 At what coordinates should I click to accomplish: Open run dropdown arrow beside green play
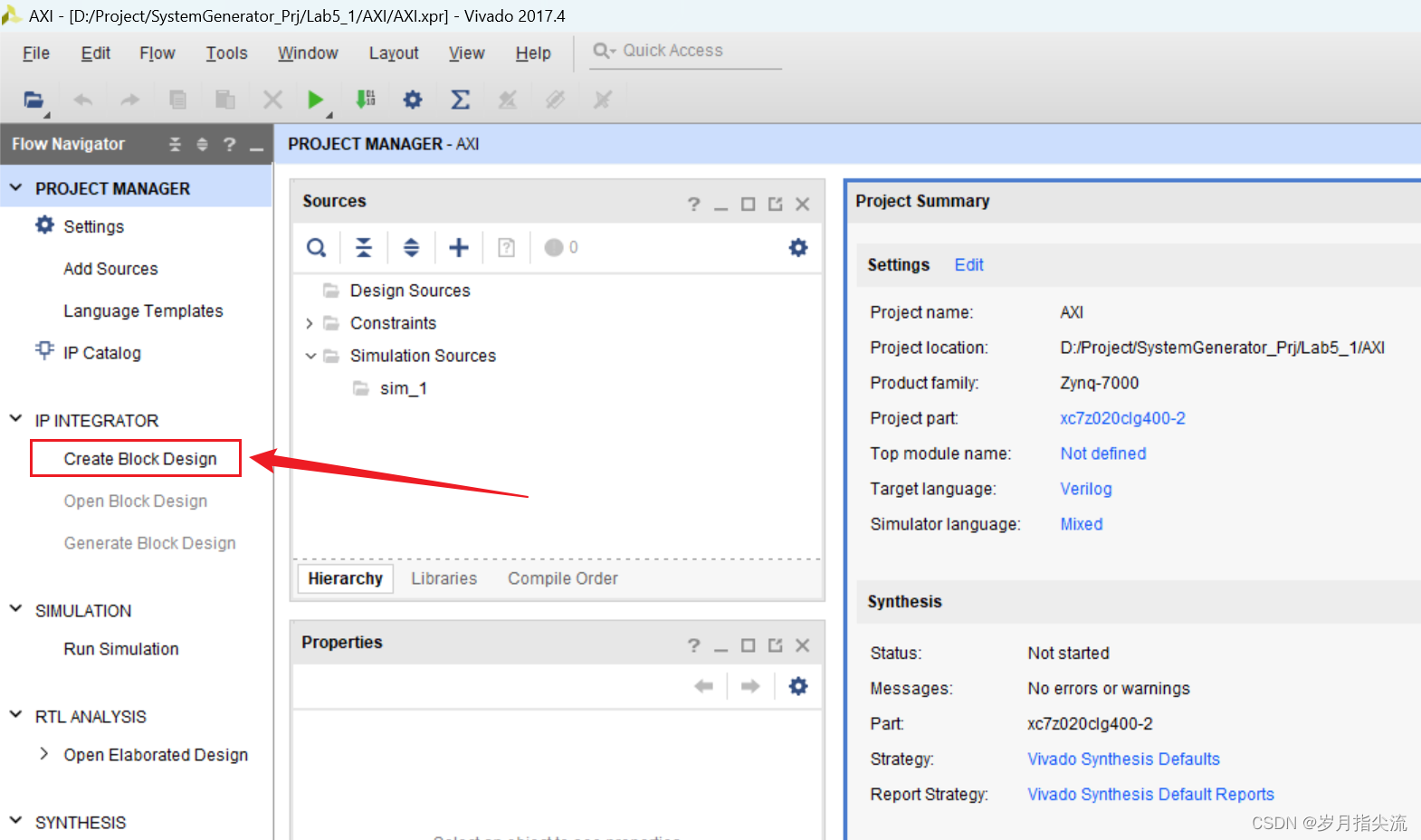pyautogui.click(x=329, y=115)
